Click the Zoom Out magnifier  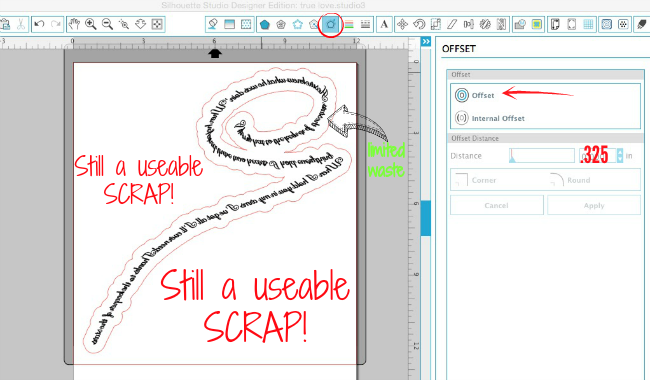tap(107, 24)
